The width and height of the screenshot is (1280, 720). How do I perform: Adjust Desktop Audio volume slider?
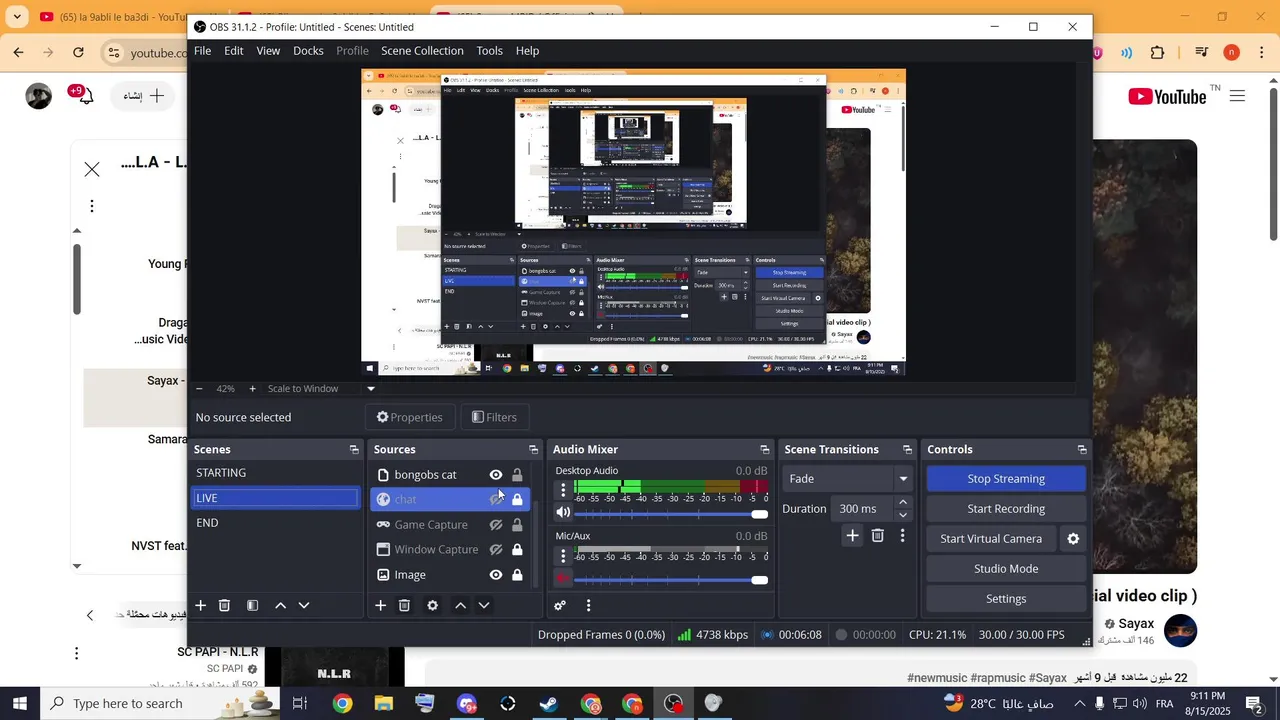pos(671,514)
